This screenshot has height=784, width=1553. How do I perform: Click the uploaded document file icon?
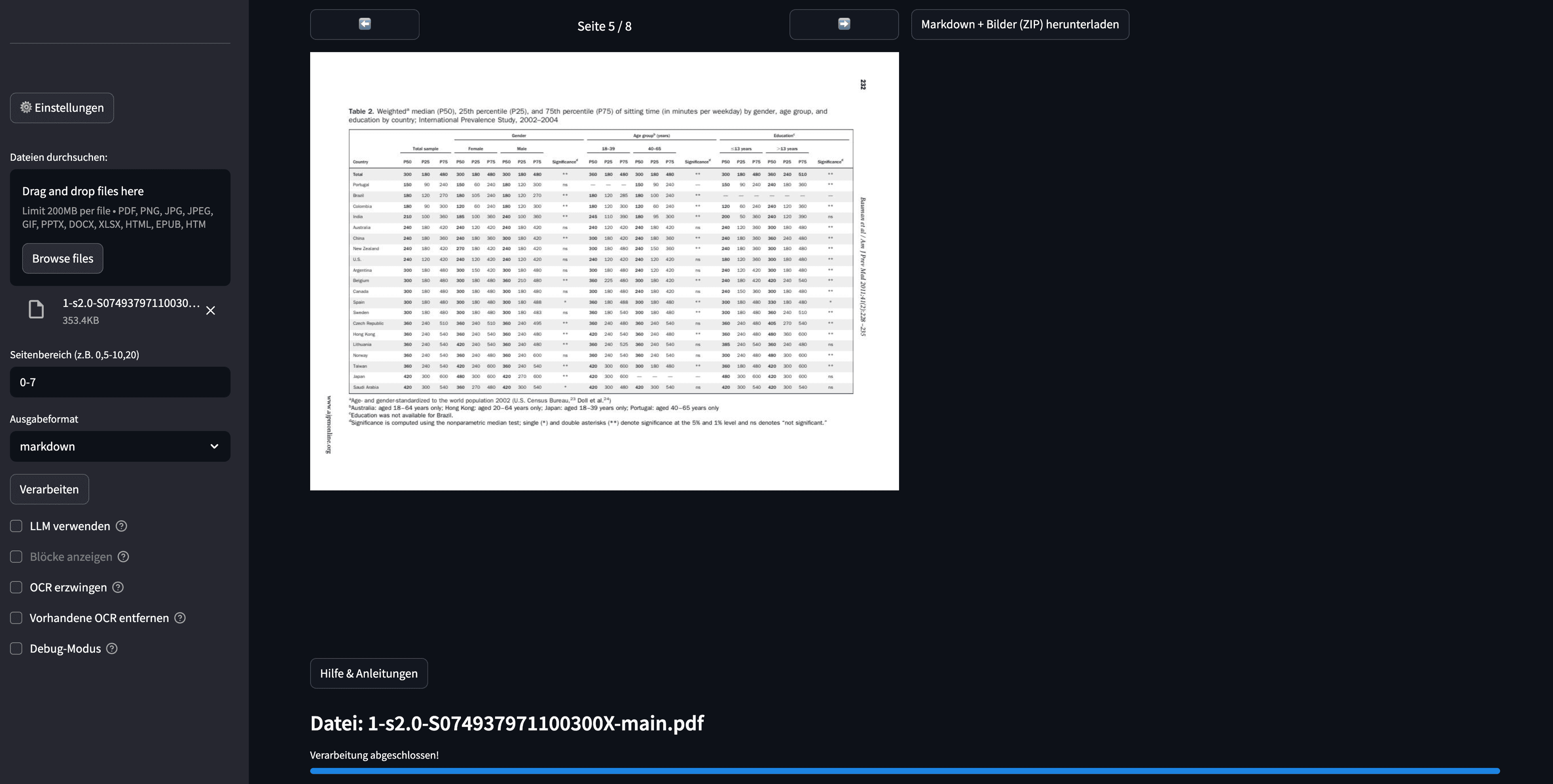[x=36, y=310]
